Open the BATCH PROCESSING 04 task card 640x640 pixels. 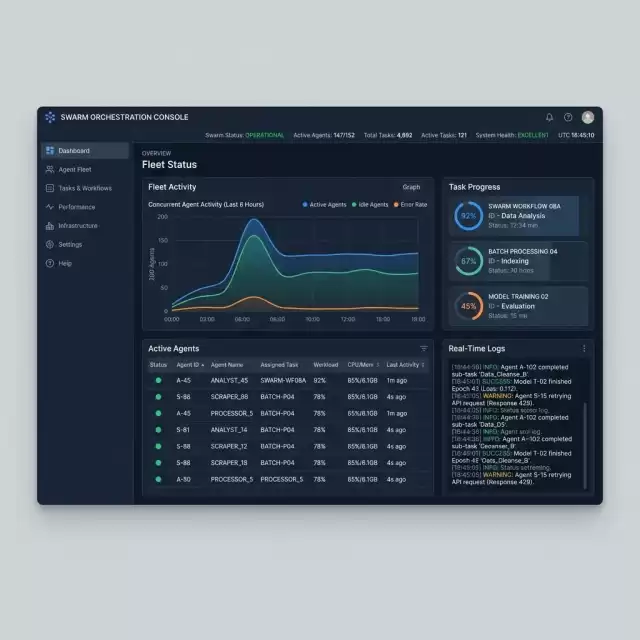(x=519, y=261)
